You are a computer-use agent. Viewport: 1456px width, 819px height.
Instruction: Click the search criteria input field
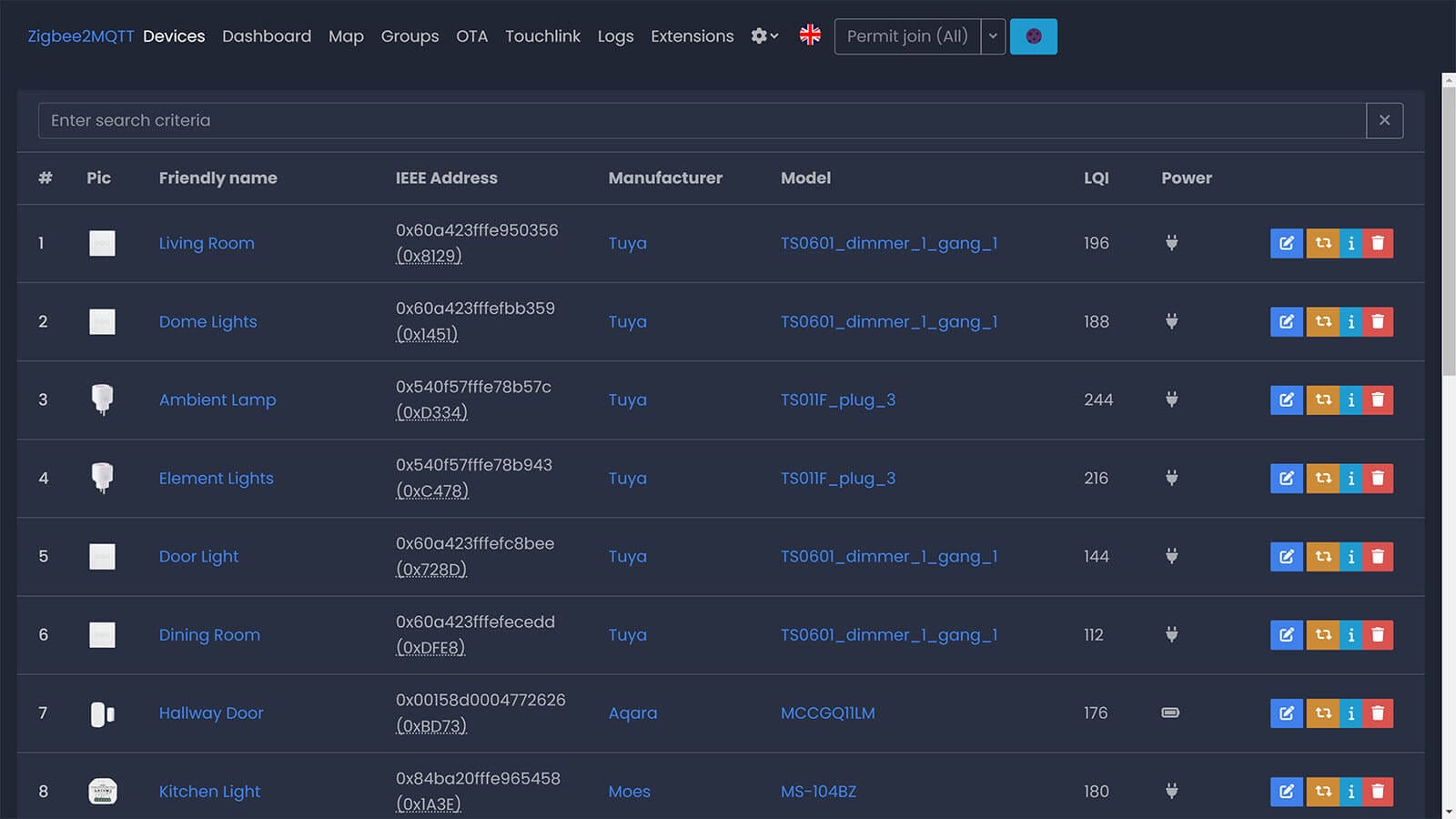(x=701, y=120)
